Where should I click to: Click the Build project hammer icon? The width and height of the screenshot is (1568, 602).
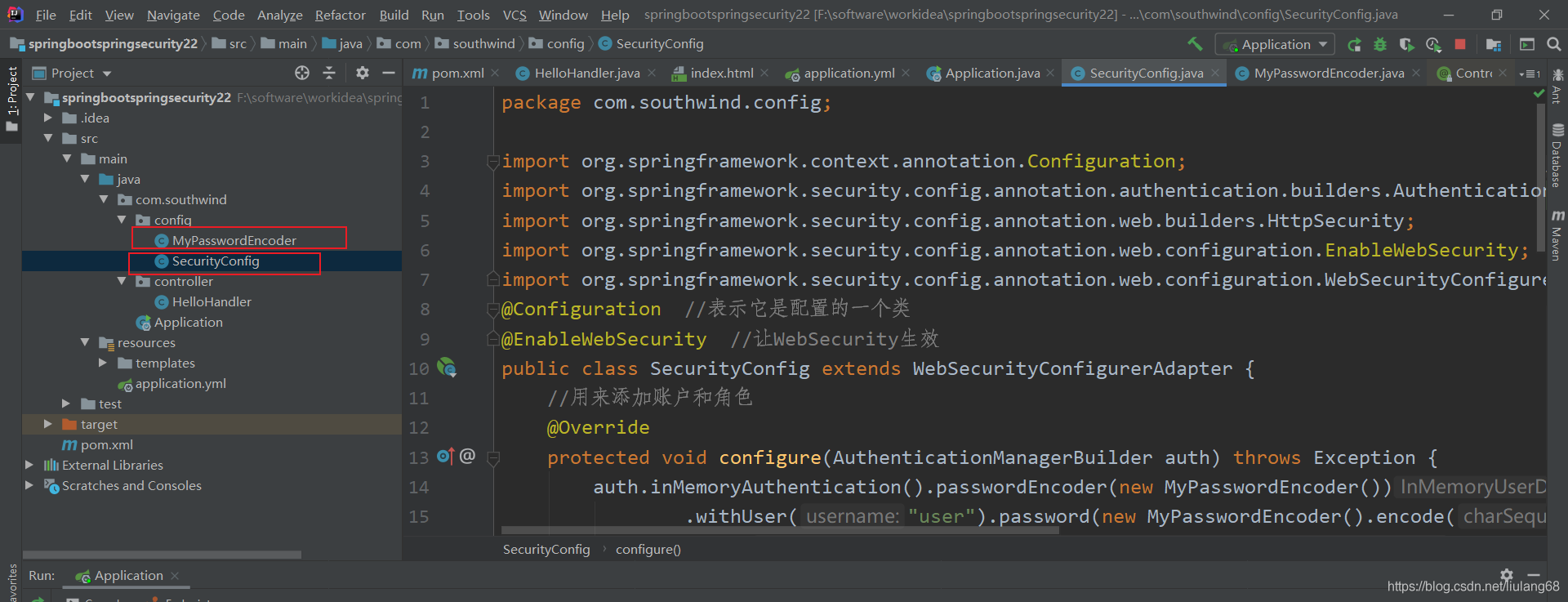click(1195, 44)
